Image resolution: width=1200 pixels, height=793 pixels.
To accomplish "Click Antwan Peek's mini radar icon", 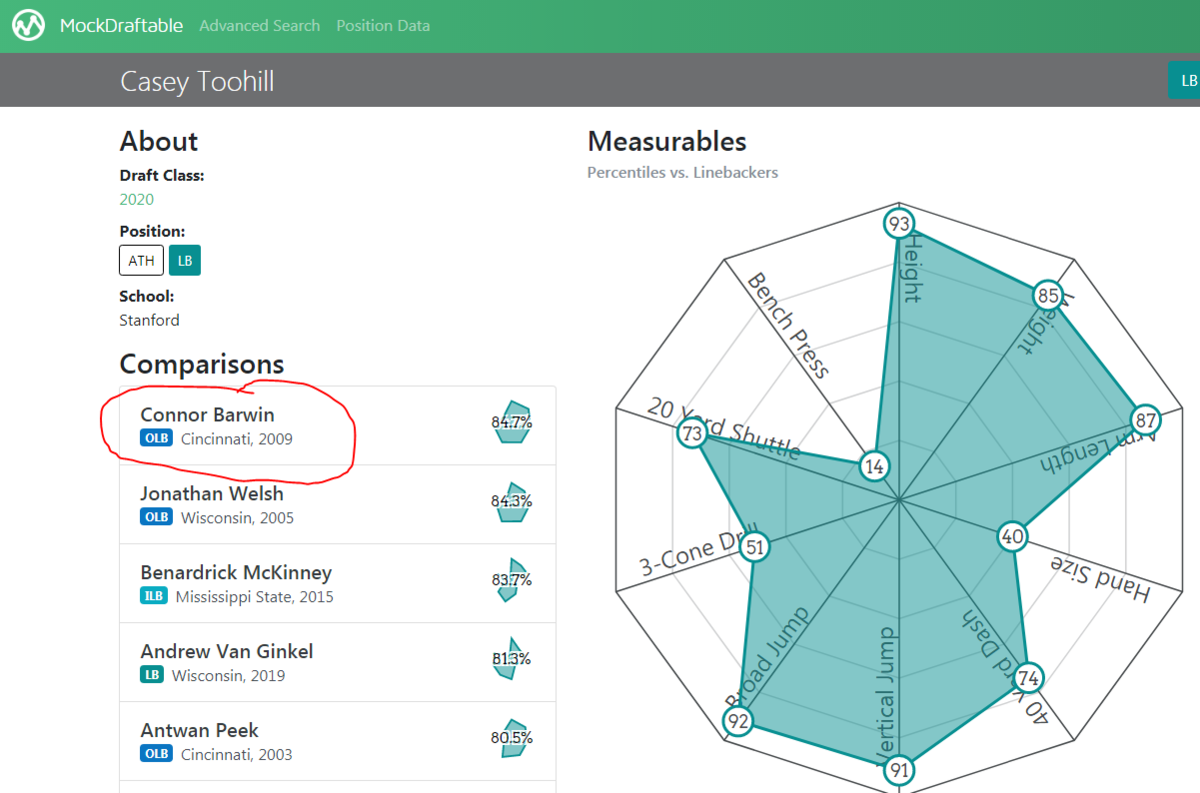I will coord(512,739).
